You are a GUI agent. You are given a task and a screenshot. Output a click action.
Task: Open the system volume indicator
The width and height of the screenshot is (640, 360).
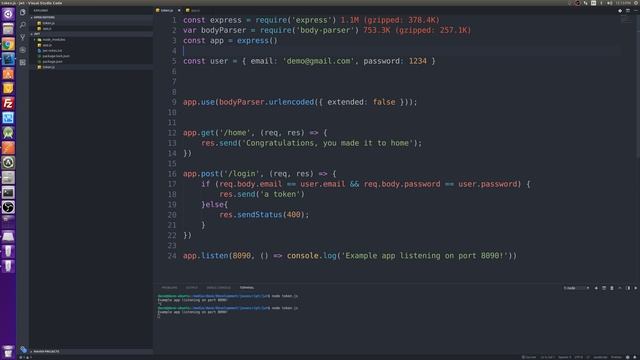tap(609, 3)
